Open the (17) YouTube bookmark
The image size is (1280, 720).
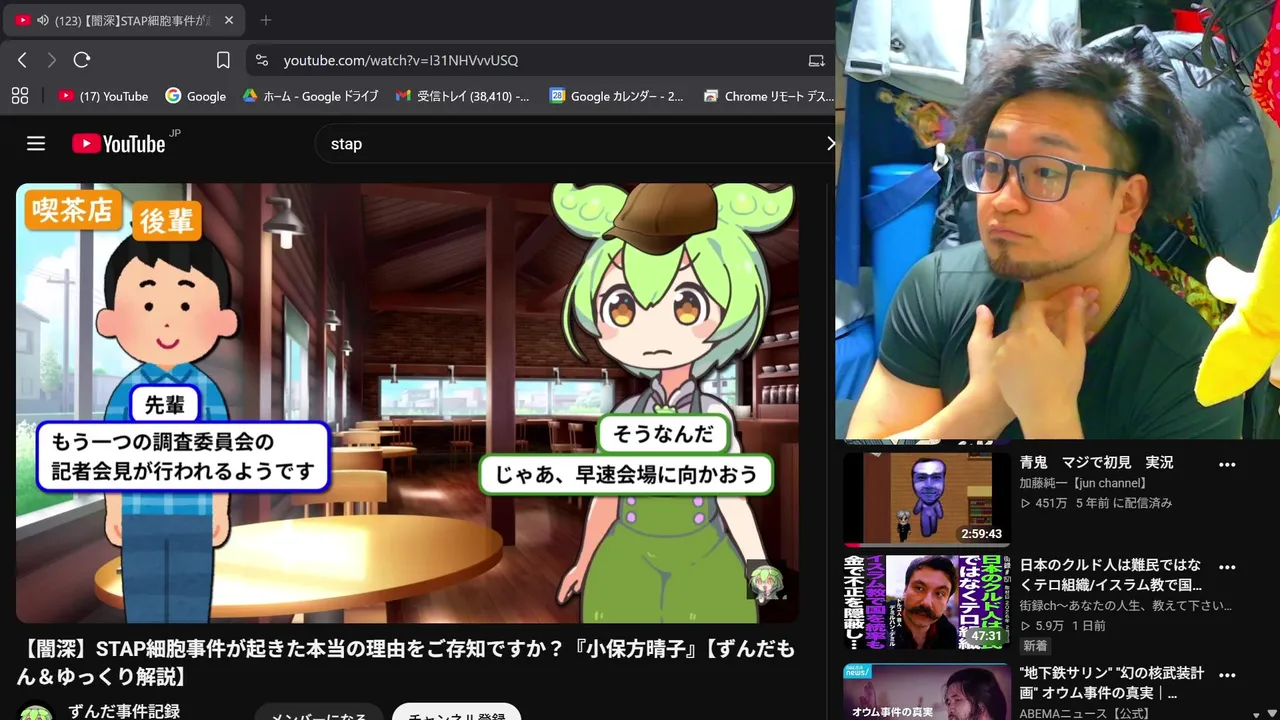click(x=103, y=96)
